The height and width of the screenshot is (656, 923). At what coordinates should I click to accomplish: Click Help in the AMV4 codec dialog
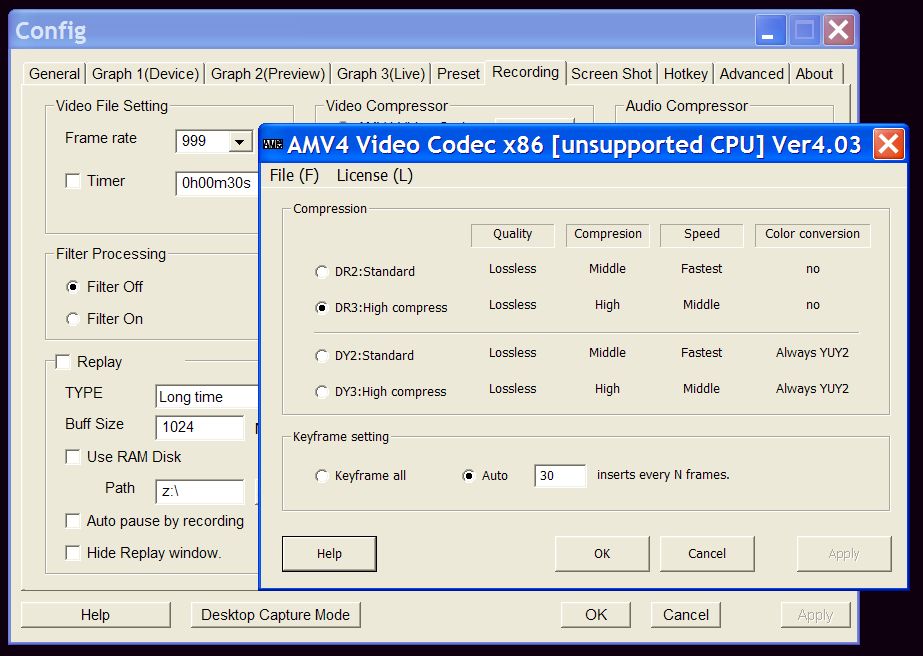329,554
